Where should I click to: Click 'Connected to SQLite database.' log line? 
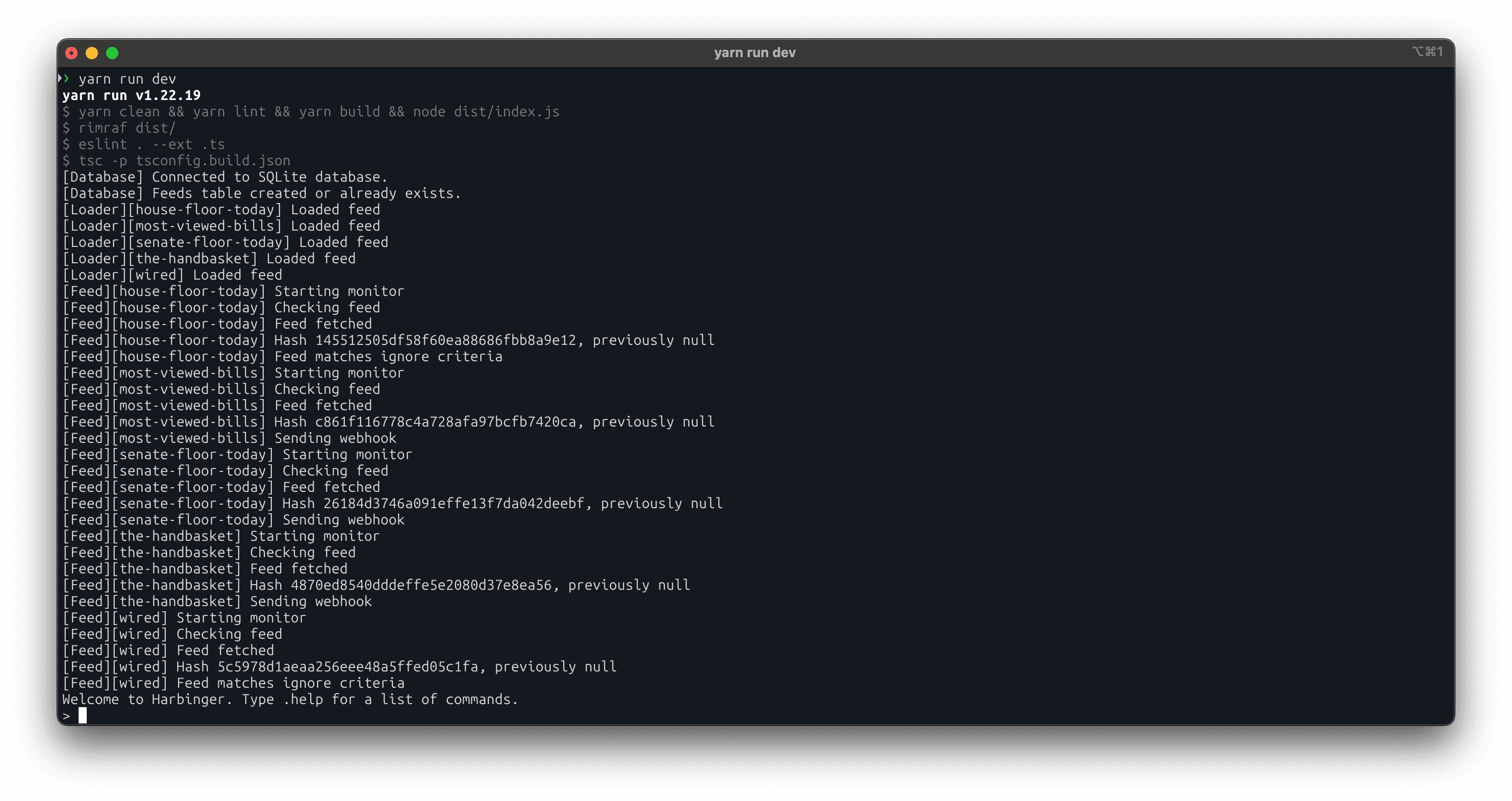tap(269, 178)
